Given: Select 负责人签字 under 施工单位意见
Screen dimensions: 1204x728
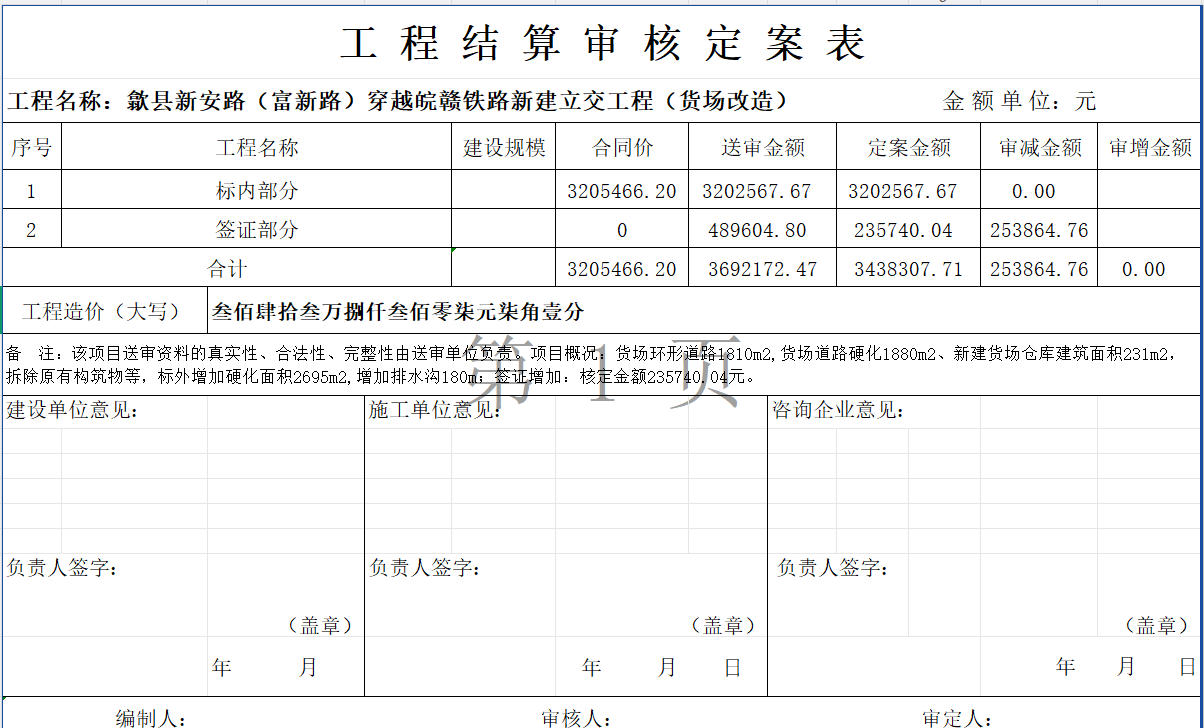Looking at the screenshot, I should click(x=425, y=568).
